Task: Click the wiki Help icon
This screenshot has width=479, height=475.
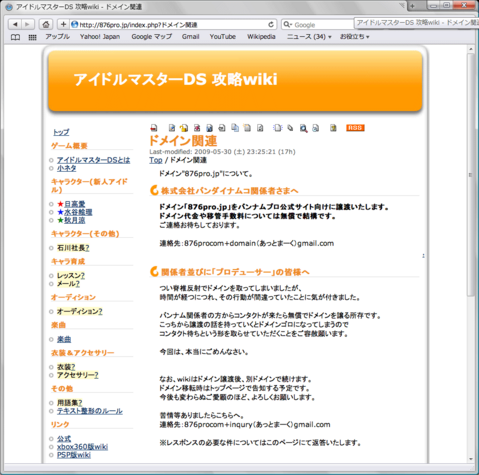Action: click(x=333, y=128)
